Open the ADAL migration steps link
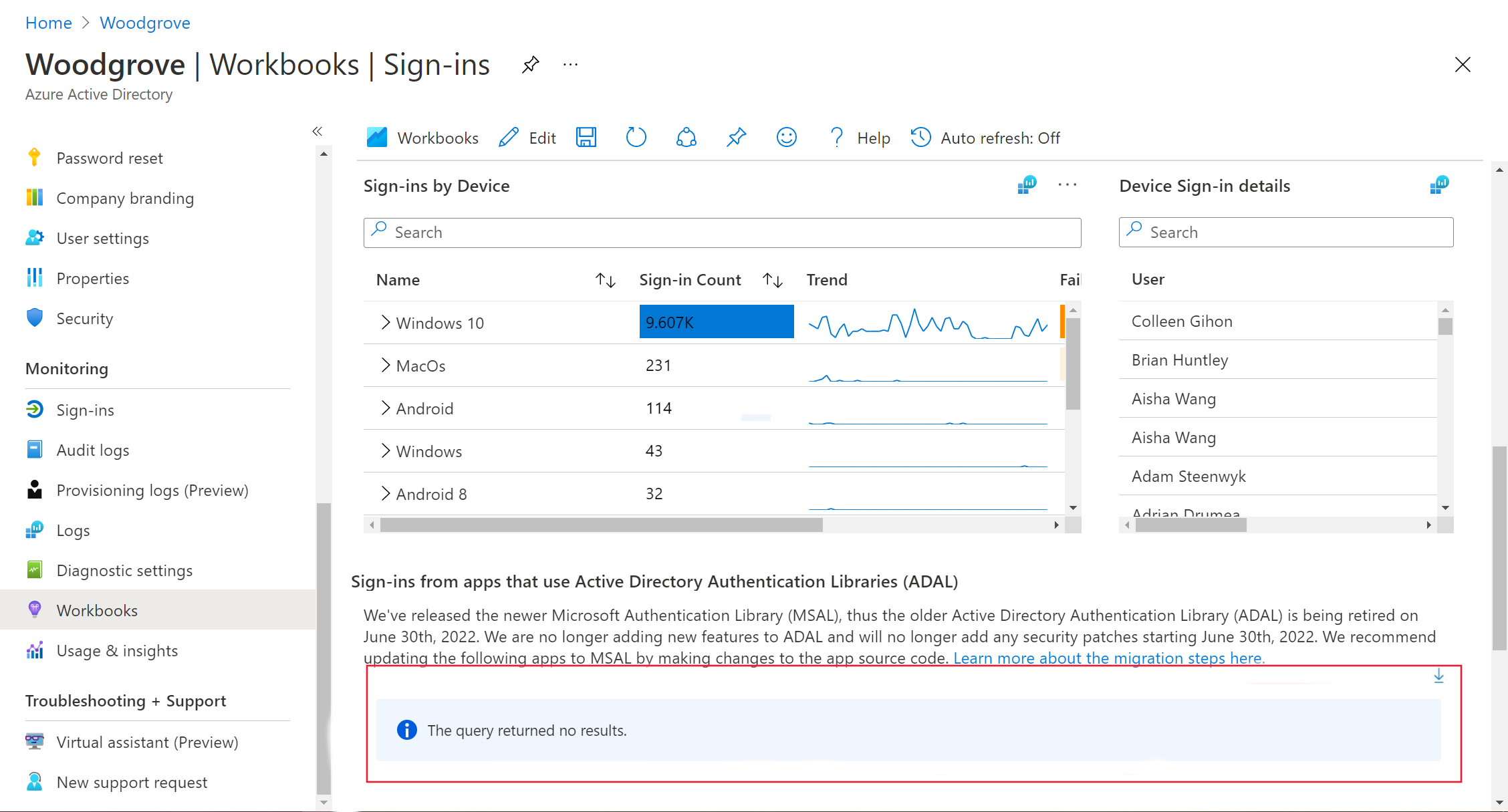This screenshot has width=1508, height=812. tap(1109, 658)
